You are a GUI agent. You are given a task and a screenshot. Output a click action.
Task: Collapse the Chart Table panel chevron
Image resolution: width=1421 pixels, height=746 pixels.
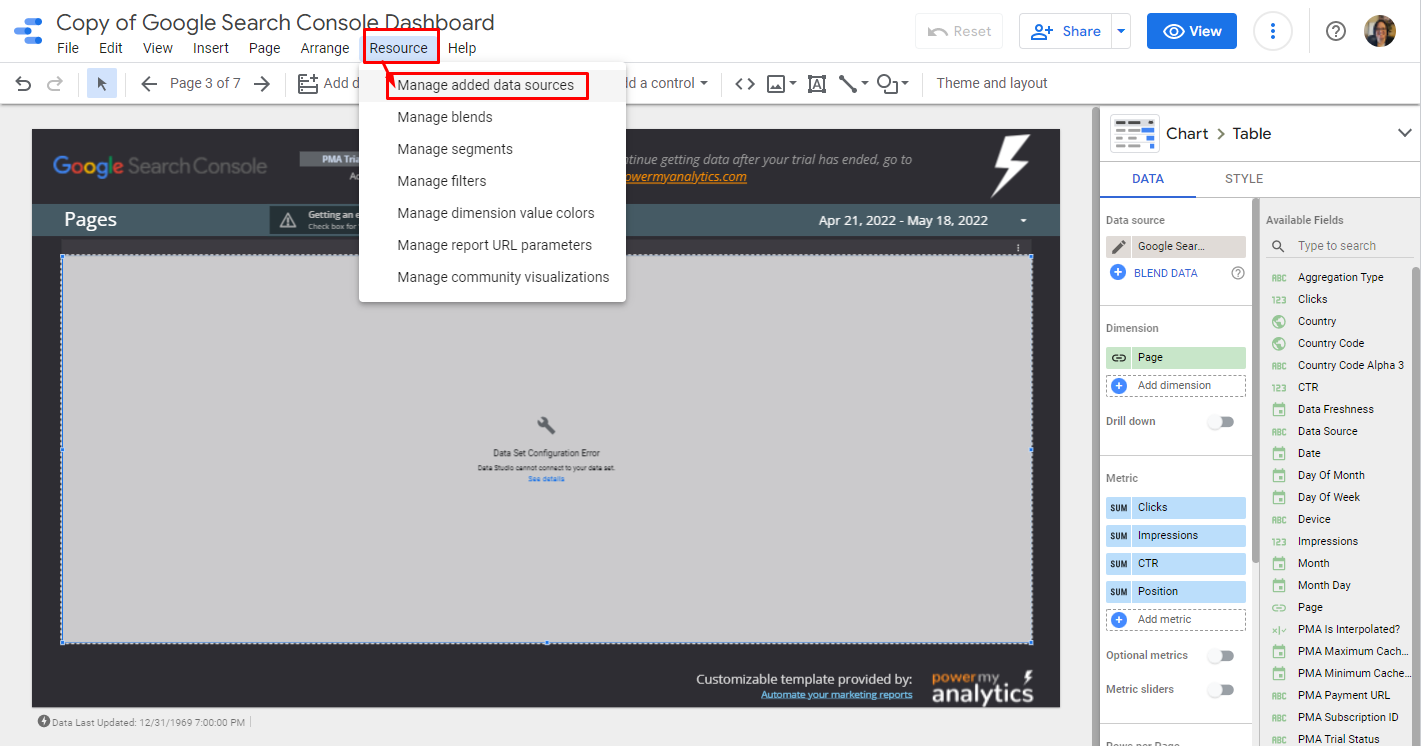pos(1404,133)
